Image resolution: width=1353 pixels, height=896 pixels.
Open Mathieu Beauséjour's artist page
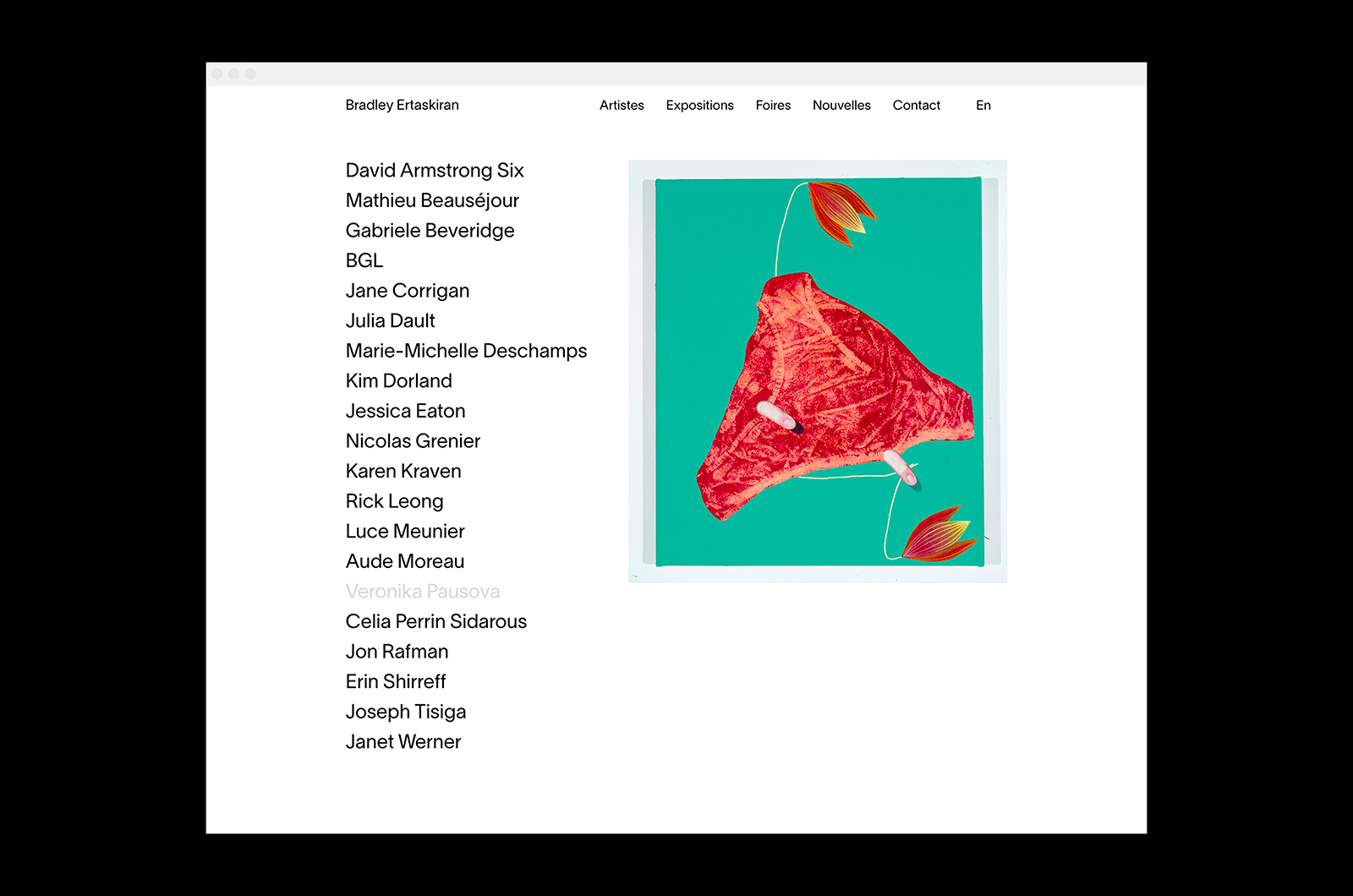tap(432, 200)
